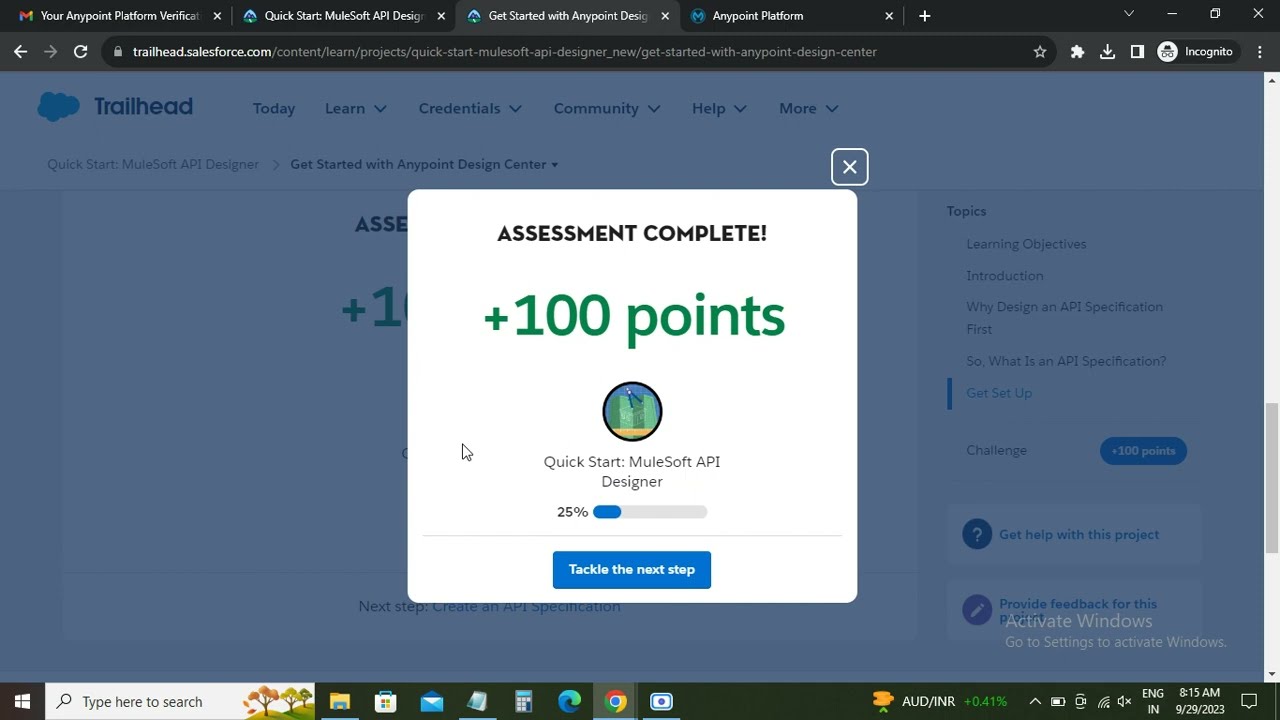This screenshot has height=720, width=1280.
Task: Expand the More dropdown menu
Action: point(808,108)
